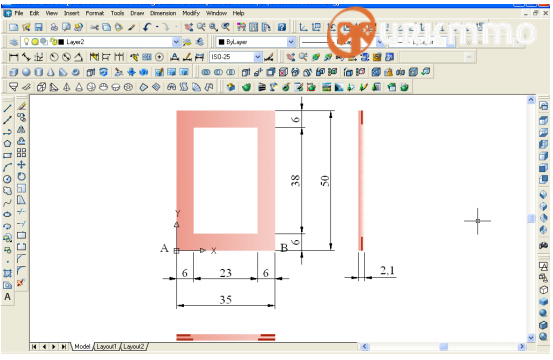Select the Array modify tool
Viewport: 553px width, 360px height.
[22, 153]
